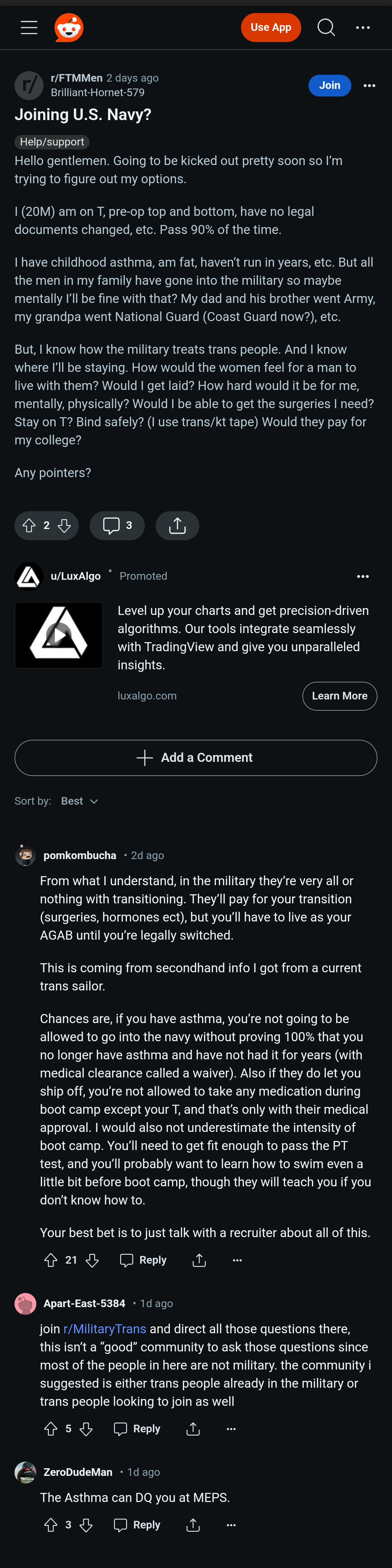This screenshot has height=1568, width=392.
Task: Click Add a Comment field
Action: pyautogui.click(x=196, y=757)
